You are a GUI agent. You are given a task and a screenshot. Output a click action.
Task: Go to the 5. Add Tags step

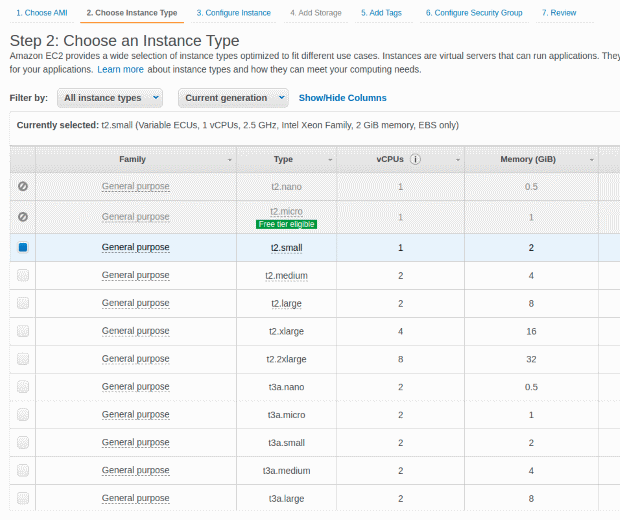(x=381, y=13)
